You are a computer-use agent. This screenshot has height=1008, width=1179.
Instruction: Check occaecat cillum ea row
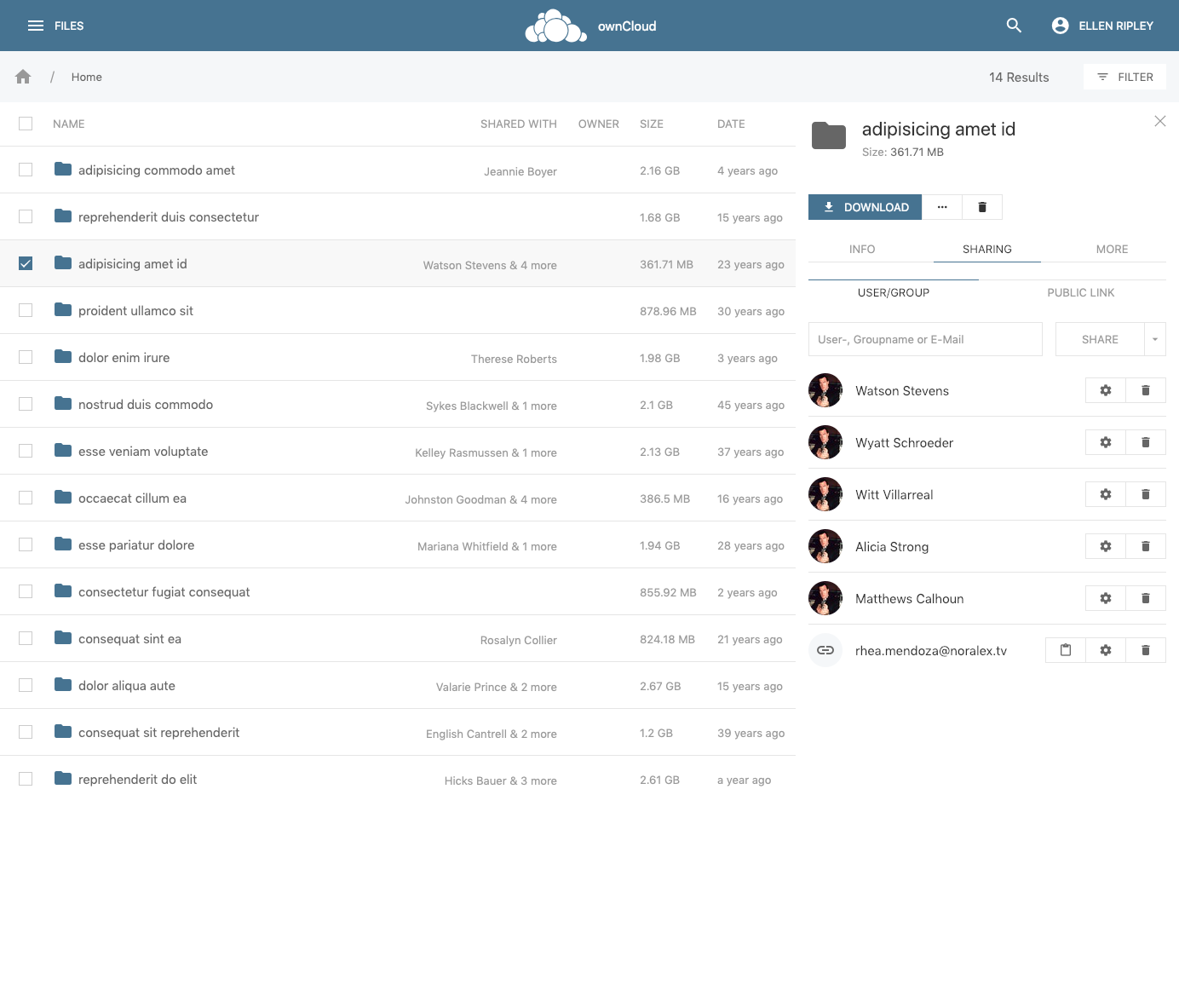pyautogui.click(x=26, y=498)
